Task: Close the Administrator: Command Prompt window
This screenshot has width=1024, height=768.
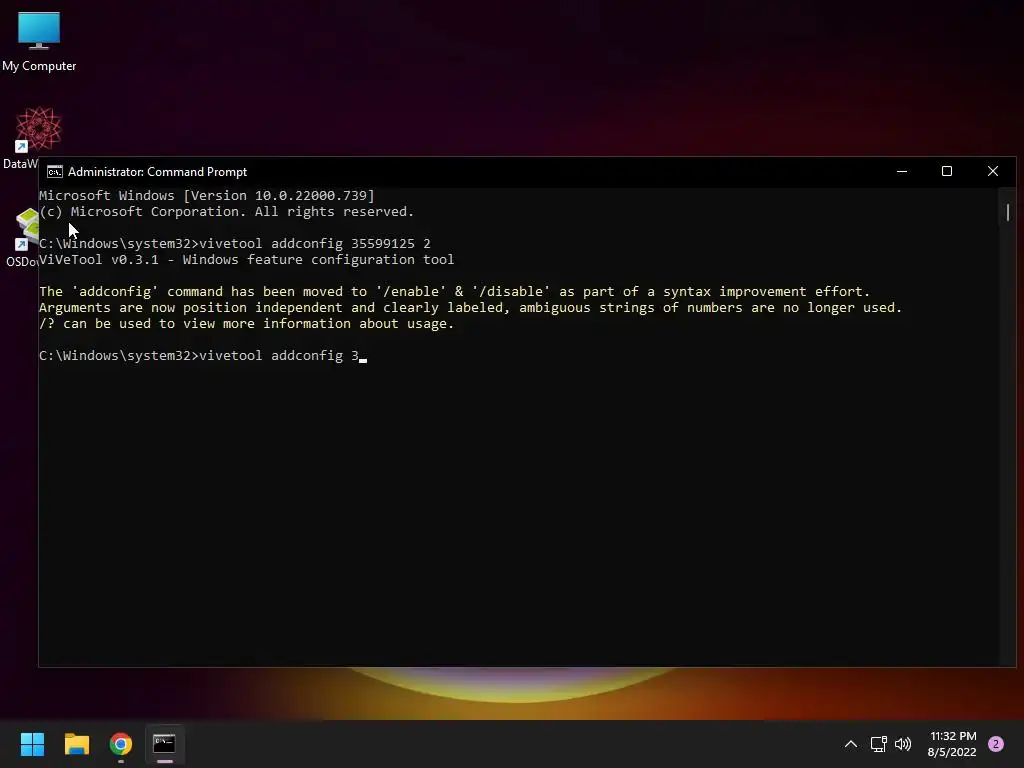Action: pos(993,171)
